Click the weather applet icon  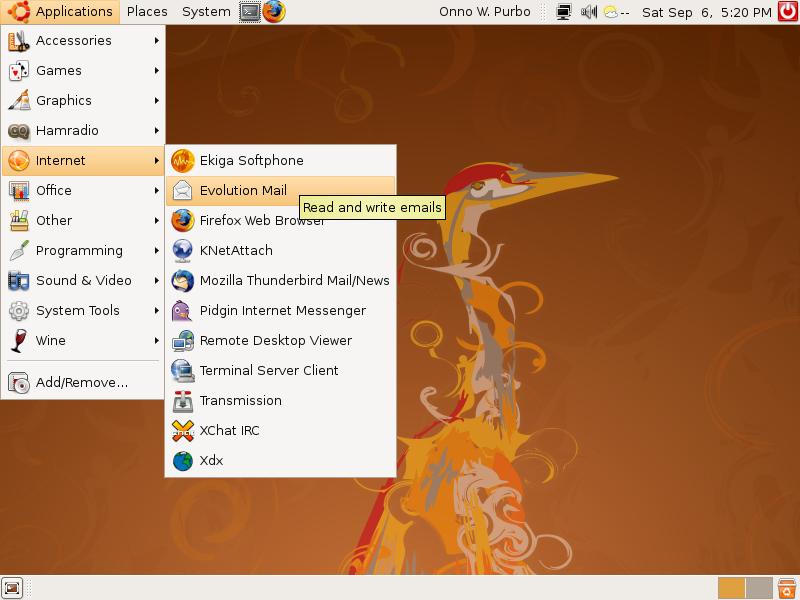(611, 13)
